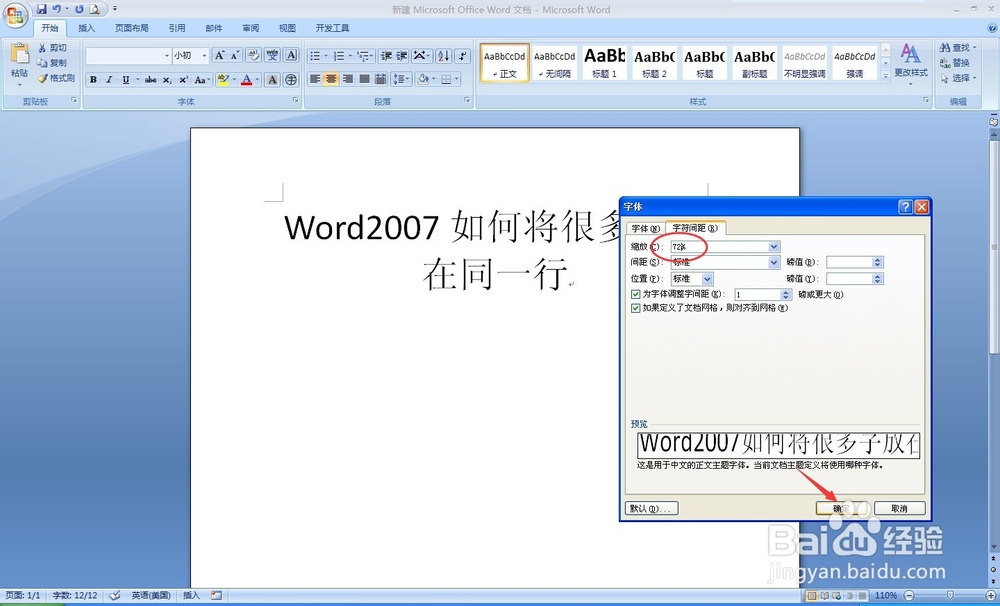
Task: Switch to 字体 tab in Font dialog
Action: pos(645,228)
